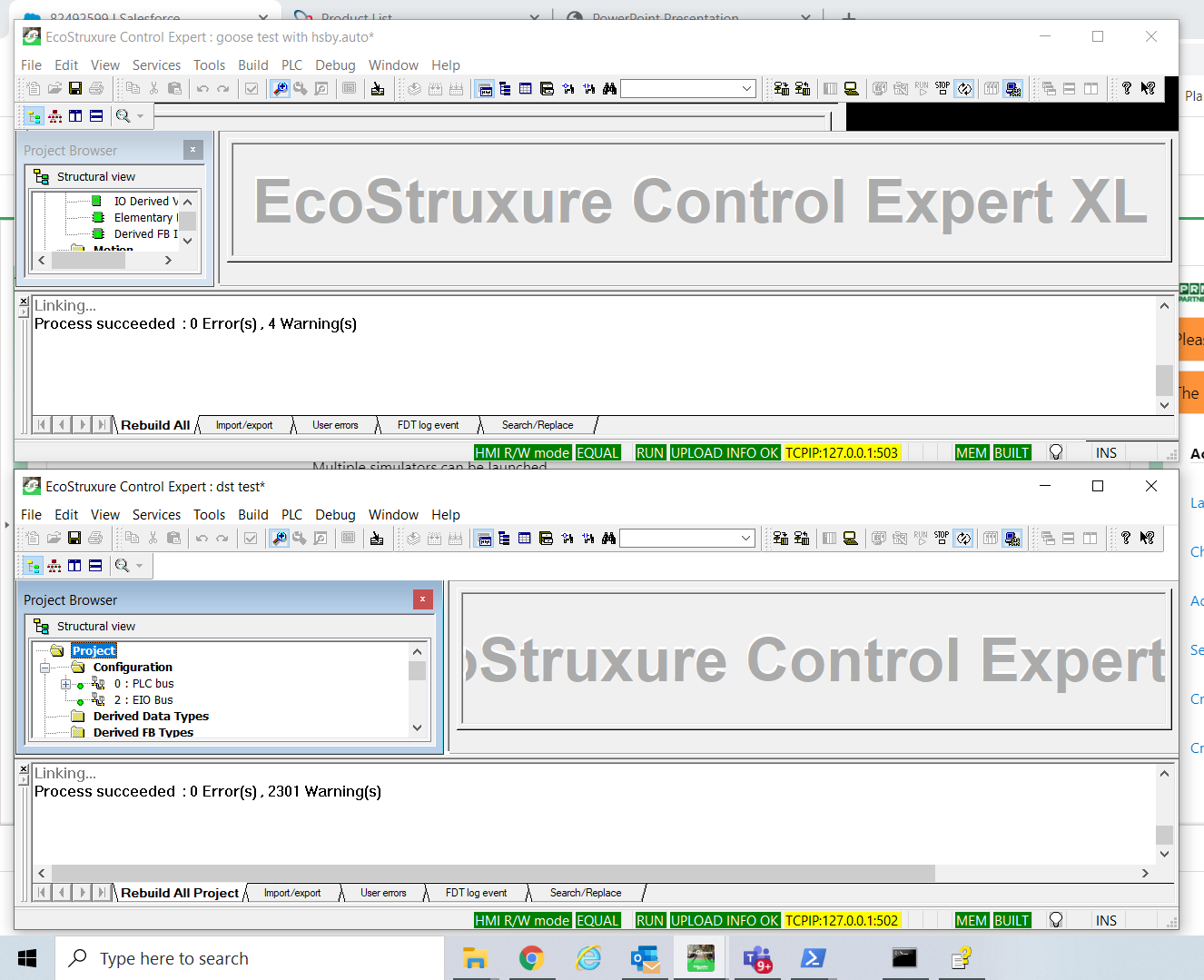Click first-tab arrow in goose test output tabs
The width and height of the screenshot is (1204, 980).
42,425
